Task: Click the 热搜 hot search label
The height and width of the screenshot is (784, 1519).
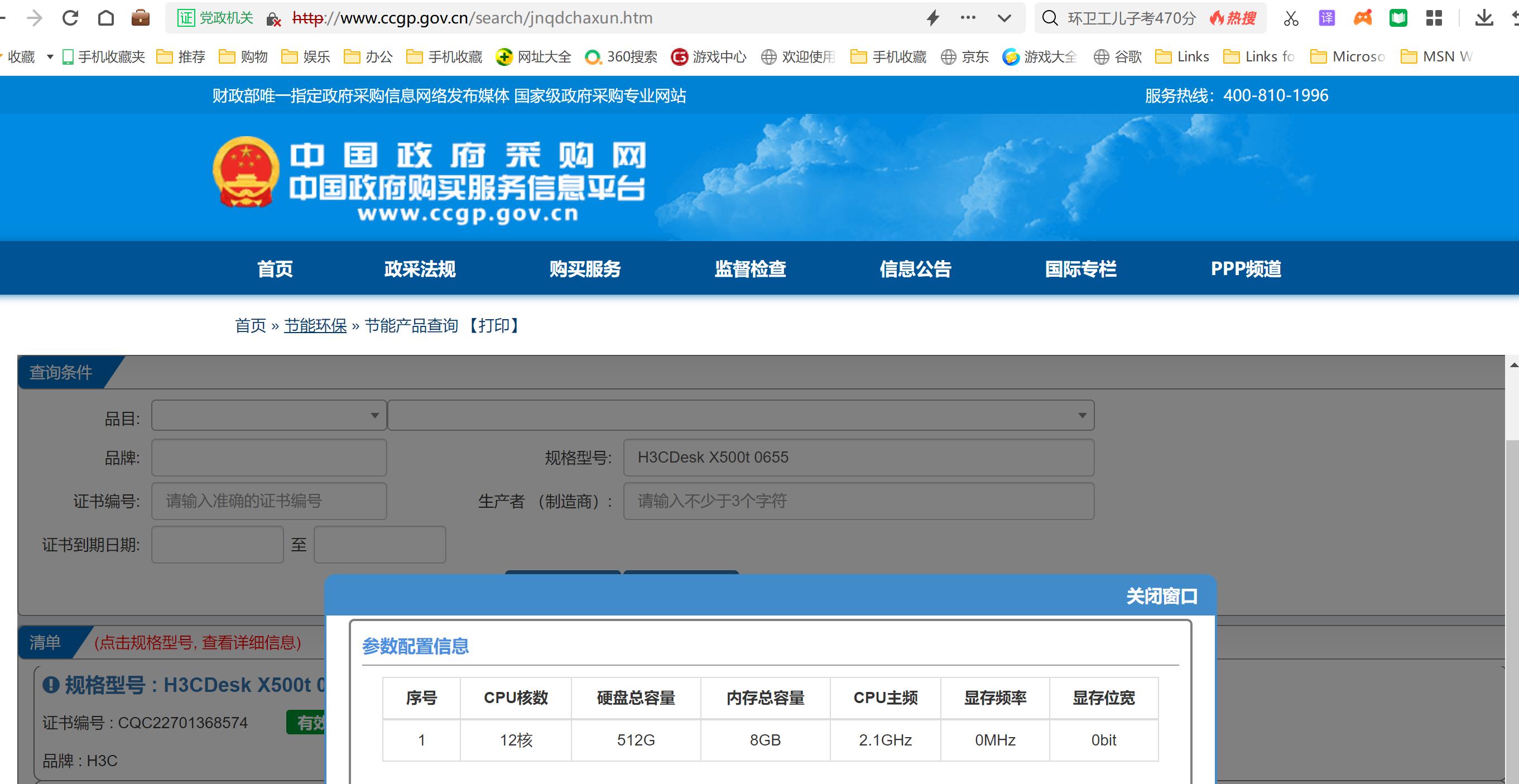Action: click(x=1233, y=18)
